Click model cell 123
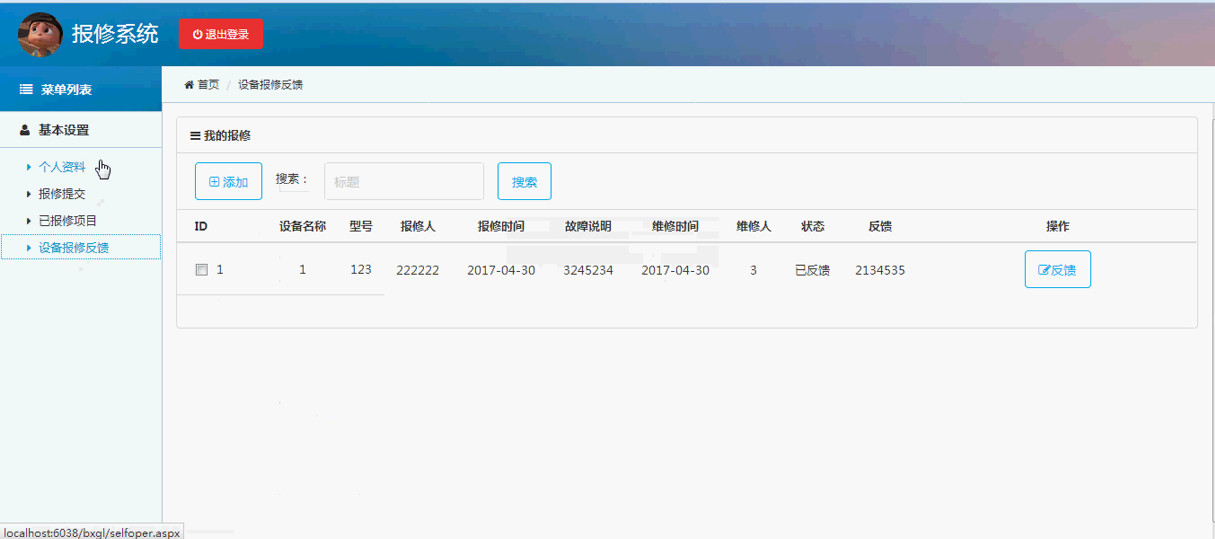 click(x=361, y=270)
